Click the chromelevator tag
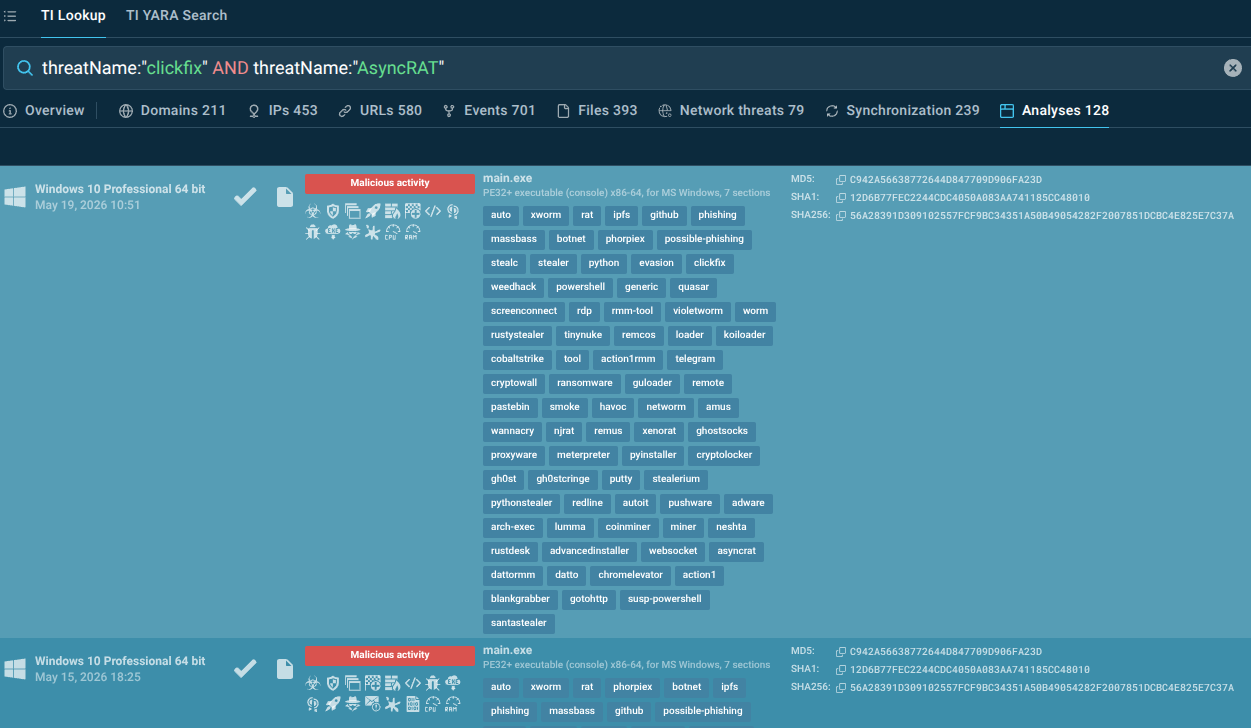The image size is (1251, 728). click(x=630, y=575)
